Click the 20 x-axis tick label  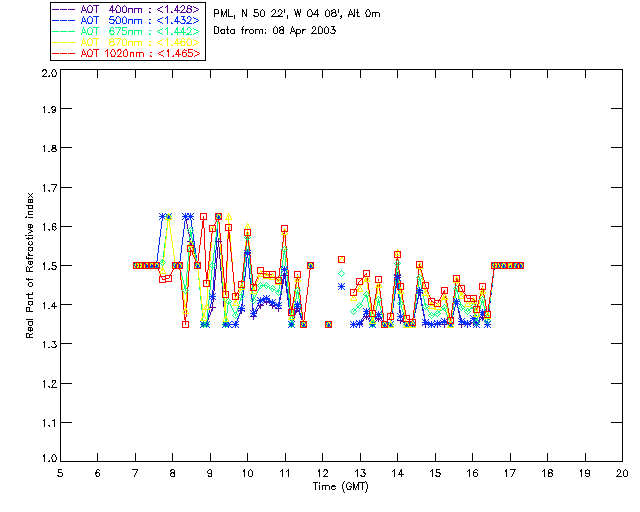point(622,473)
